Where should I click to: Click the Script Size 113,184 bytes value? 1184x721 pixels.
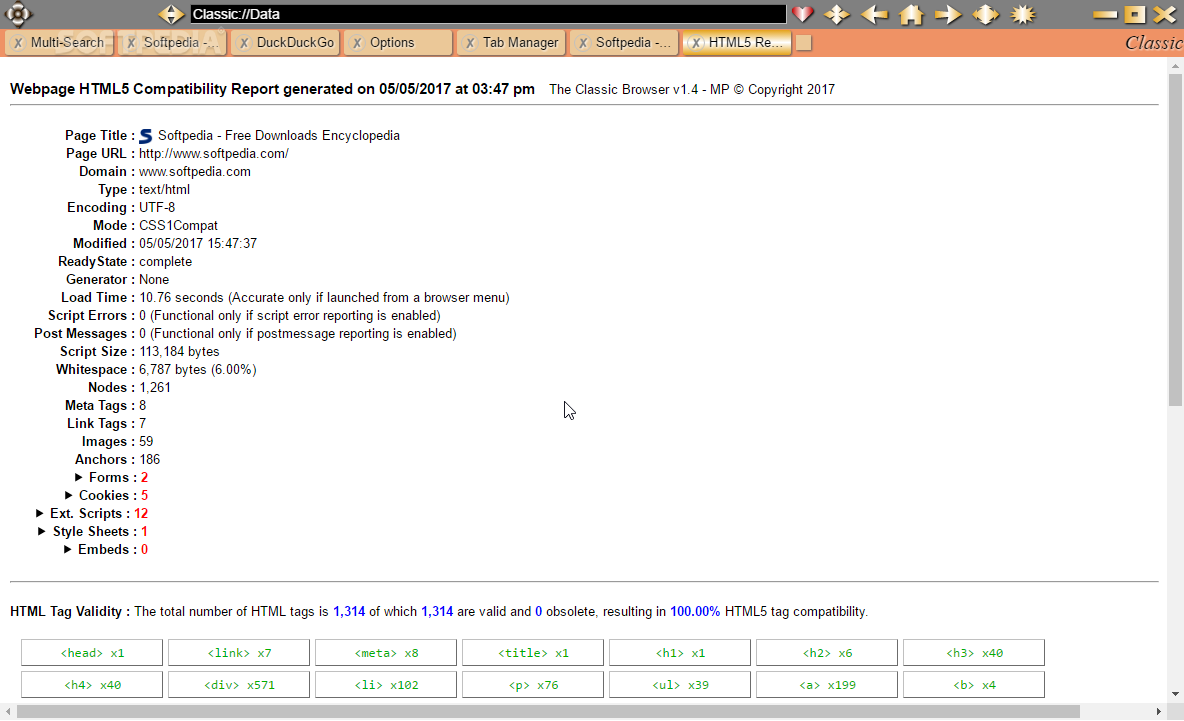(179, 352)
